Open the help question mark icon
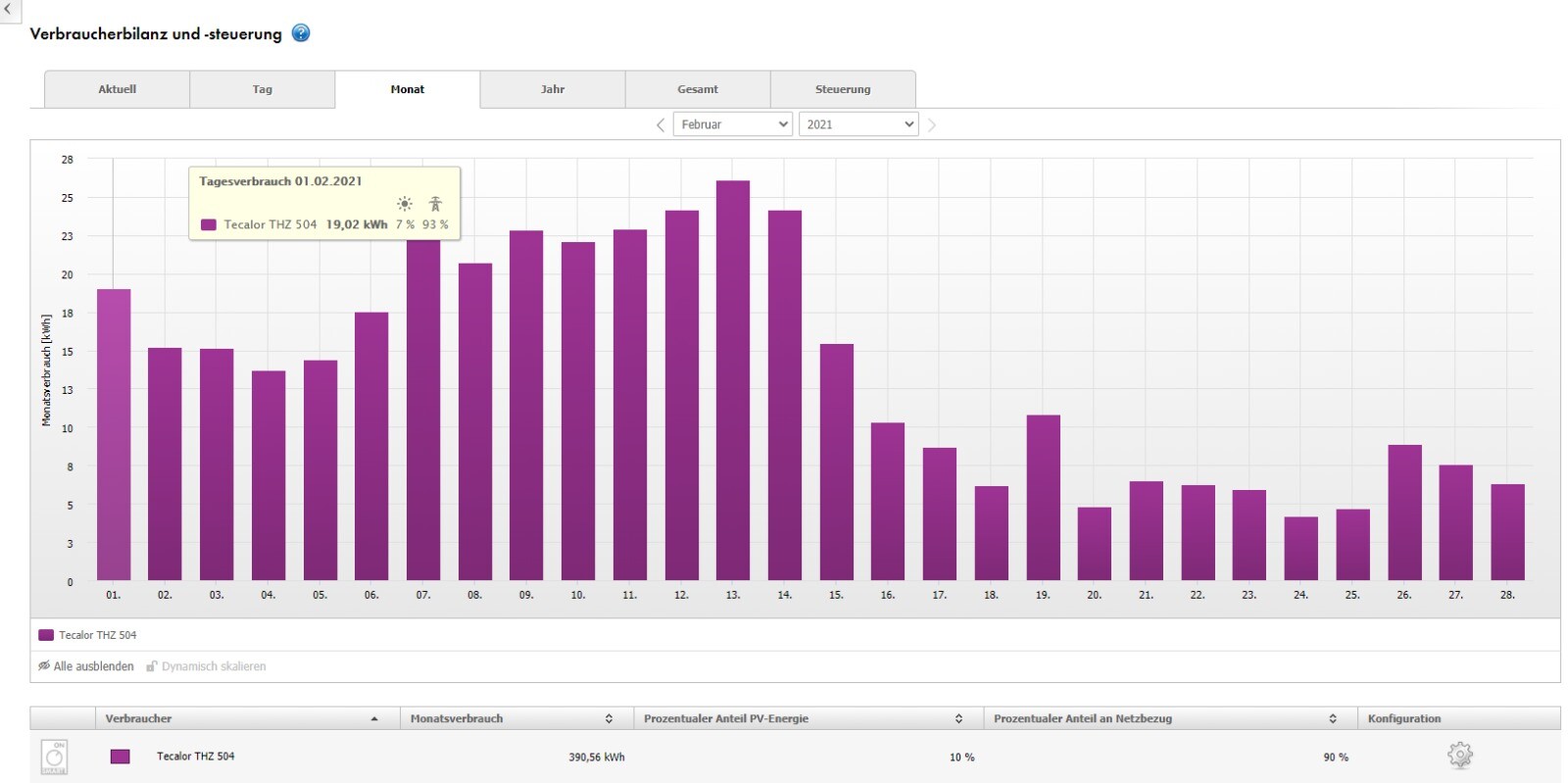 click(x=301, y=33)
